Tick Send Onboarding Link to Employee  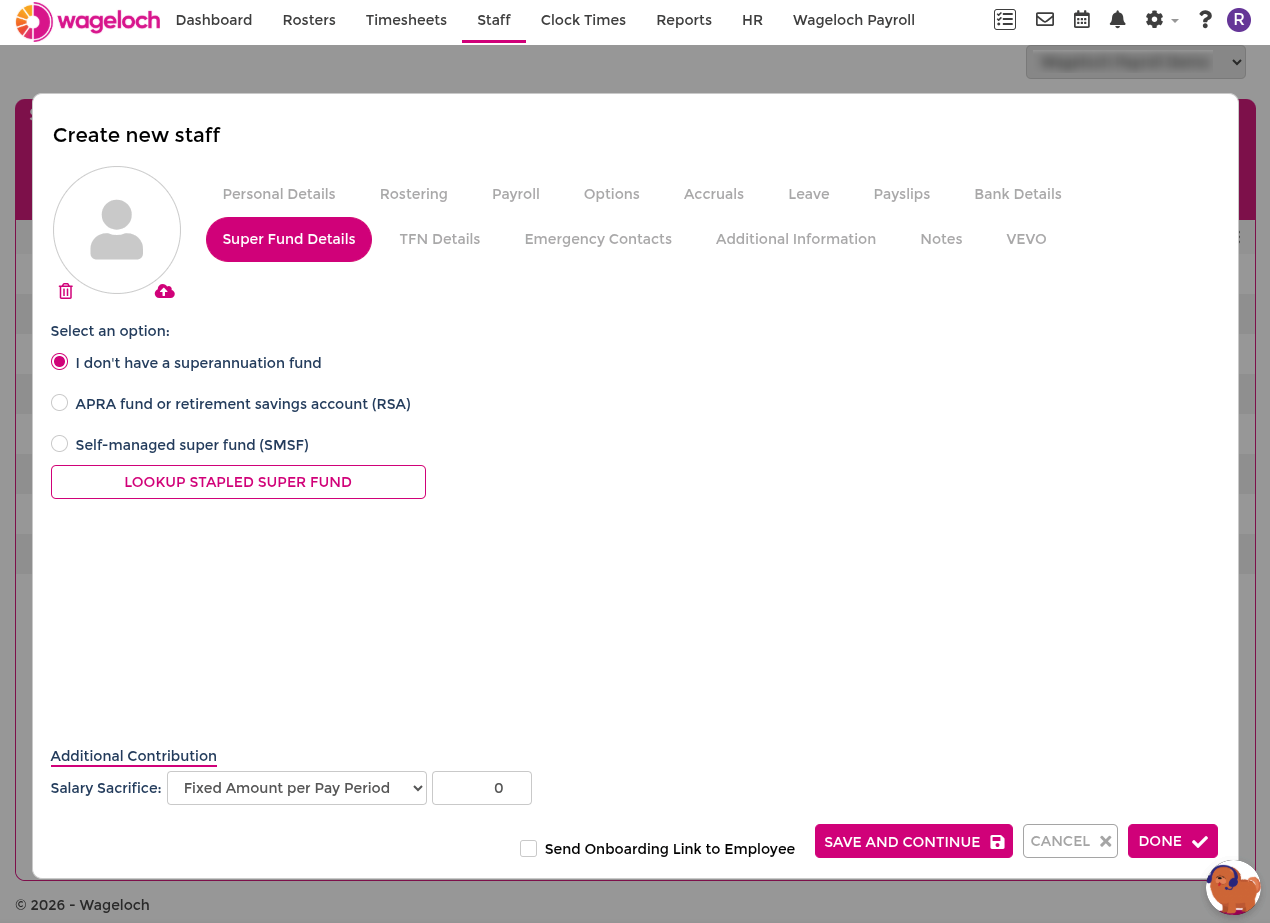tap(529, 849)
